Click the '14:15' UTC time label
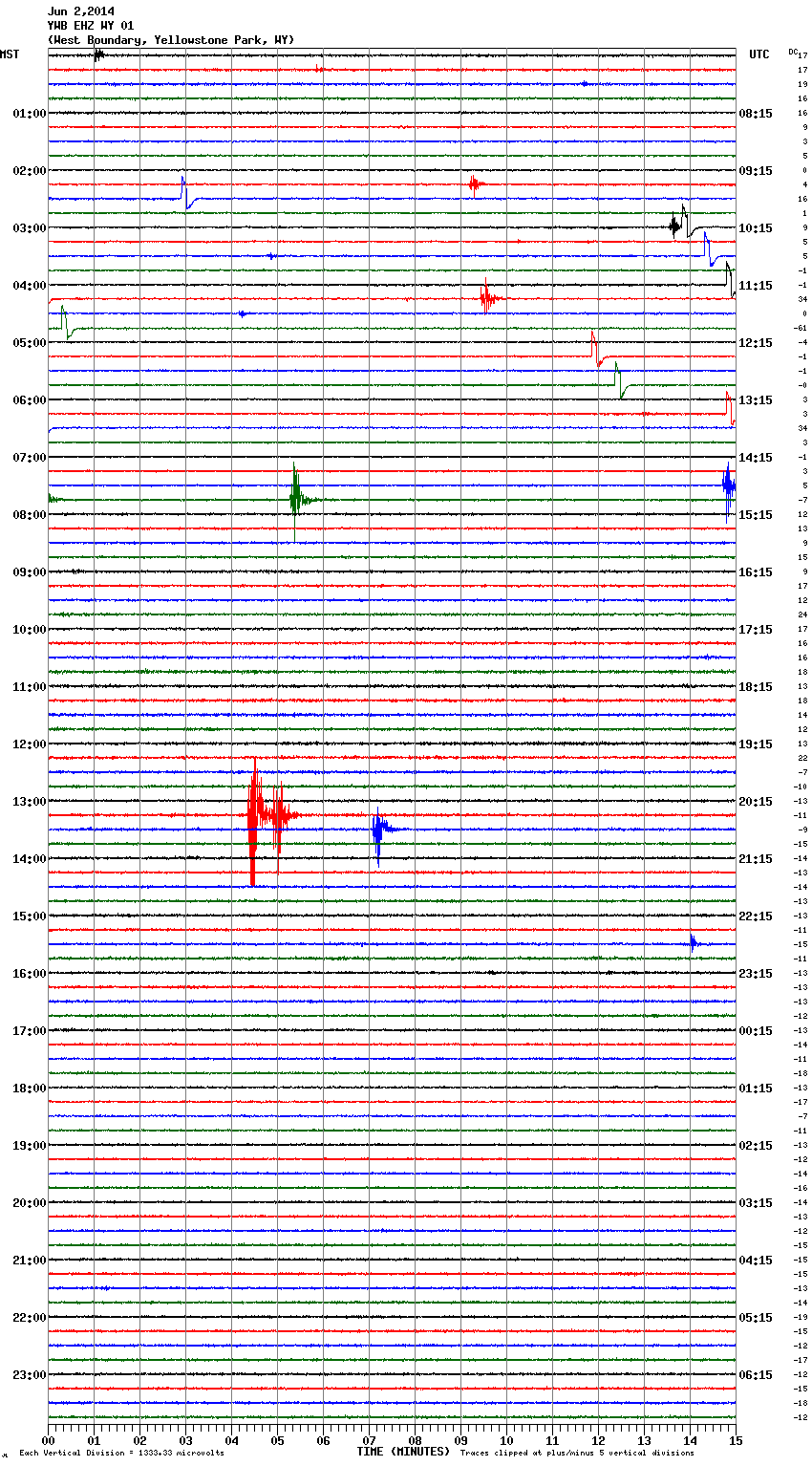 pyautogui.click(x=756, y=458)
